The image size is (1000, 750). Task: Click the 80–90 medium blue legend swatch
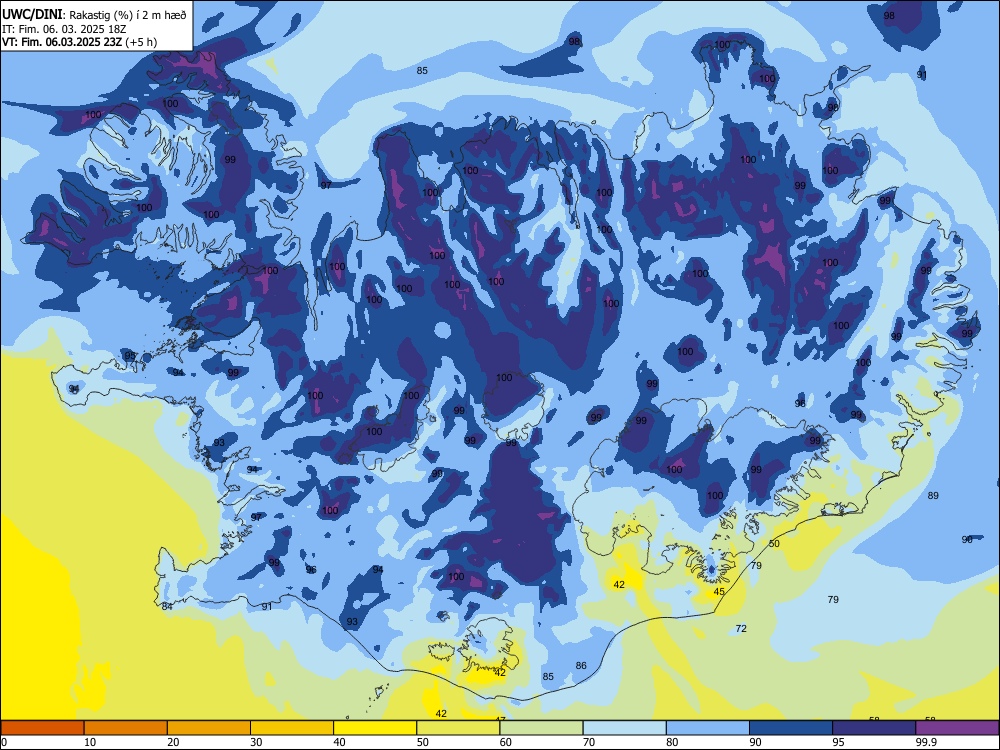(708, 728)
